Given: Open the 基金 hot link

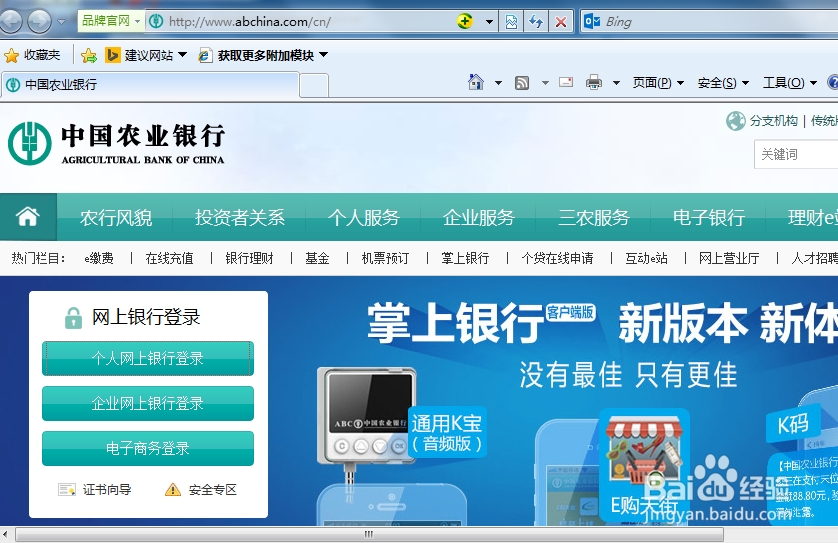Looking at the screenshot, I should pos(317,259).
